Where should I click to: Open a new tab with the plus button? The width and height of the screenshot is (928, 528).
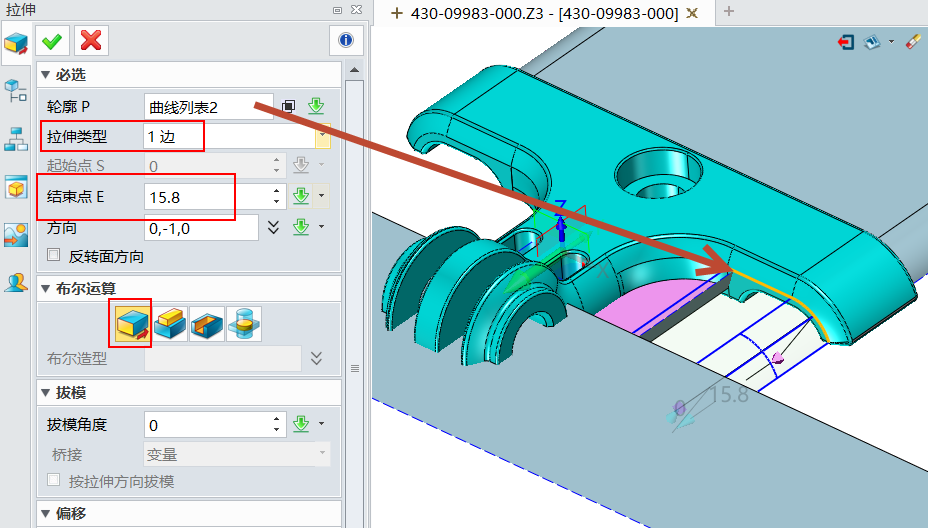point(729,12)
